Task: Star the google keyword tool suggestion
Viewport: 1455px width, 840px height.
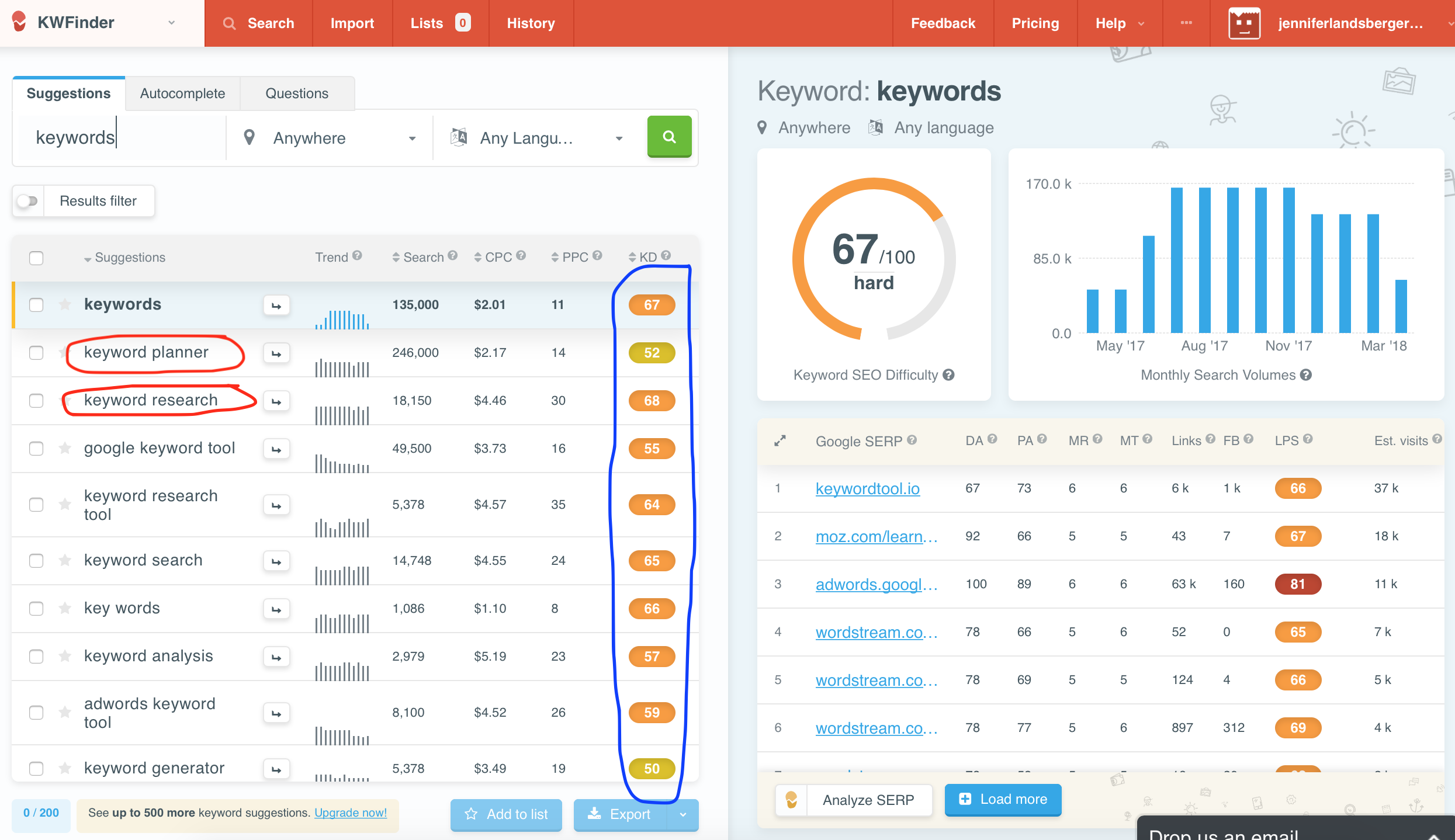Action: click(x=65, y=448)
